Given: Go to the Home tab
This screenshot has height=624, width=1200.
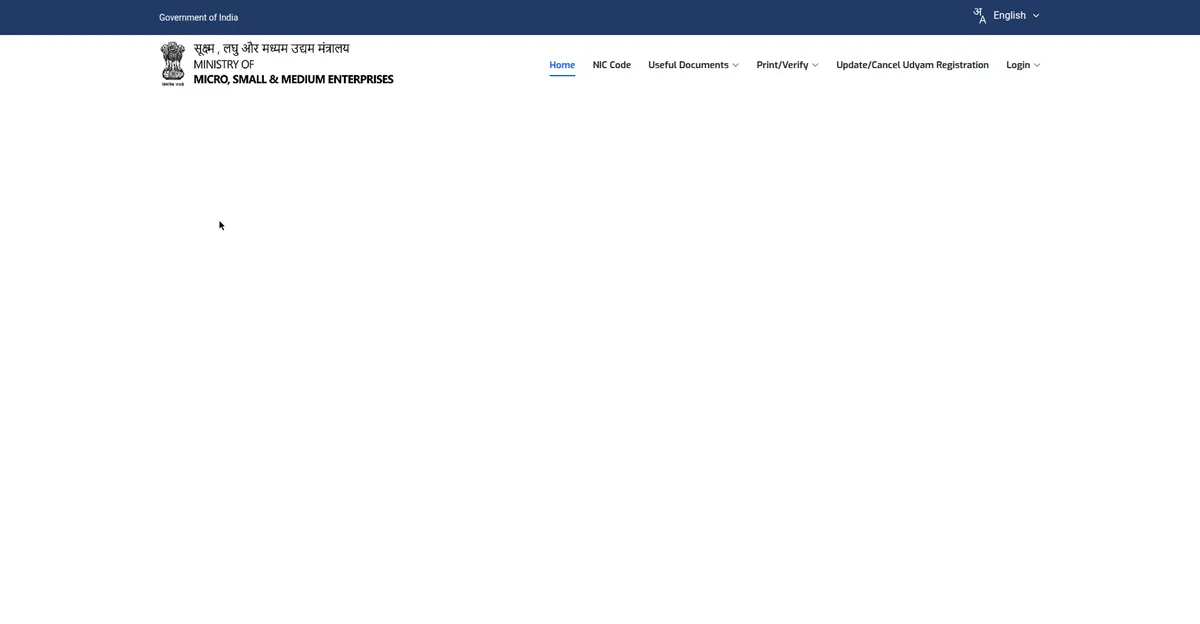Looking at the screenshot, I should tap(562, 65).
